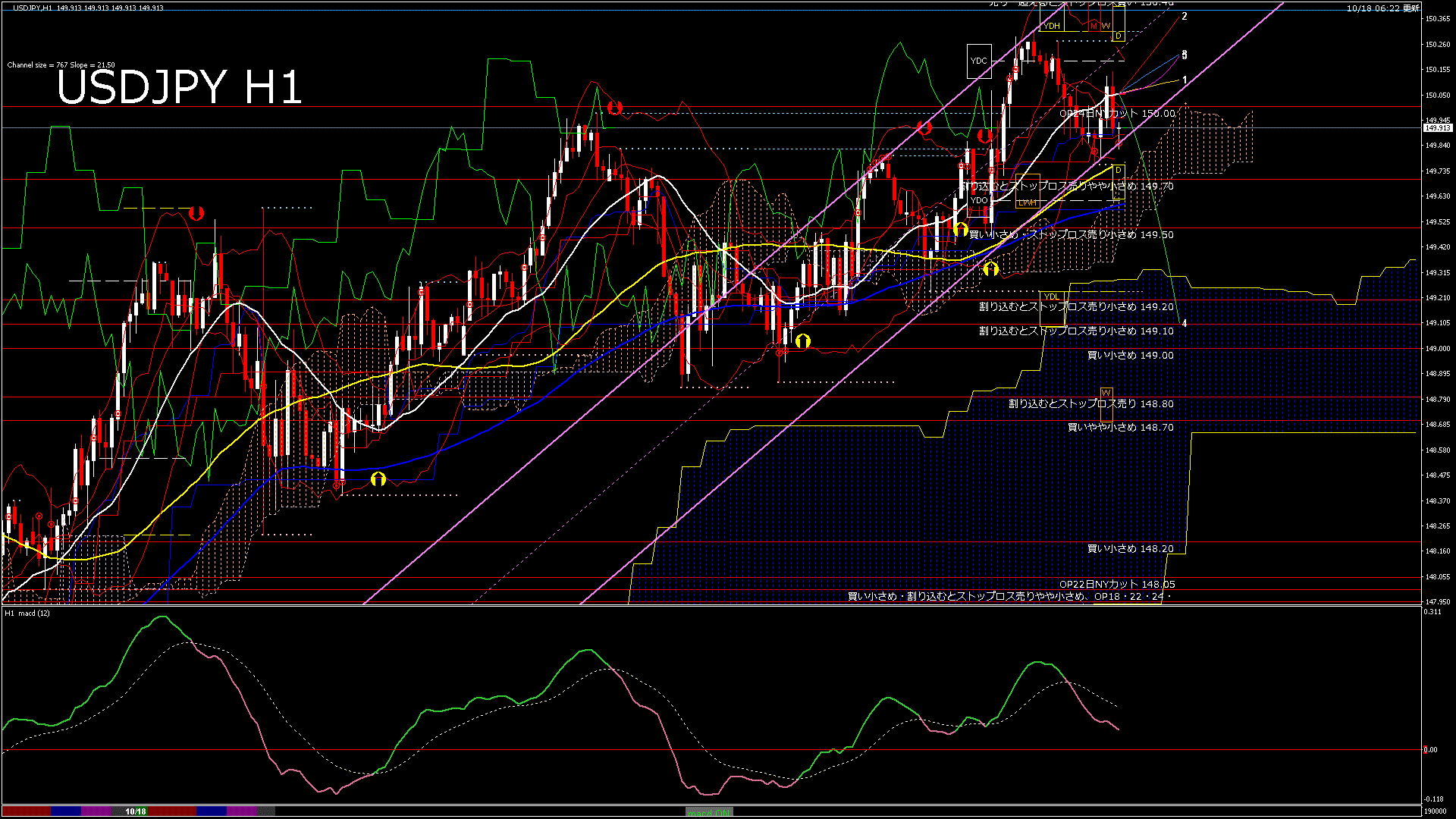Click the W box near 148.80 level

(1106, 392)
